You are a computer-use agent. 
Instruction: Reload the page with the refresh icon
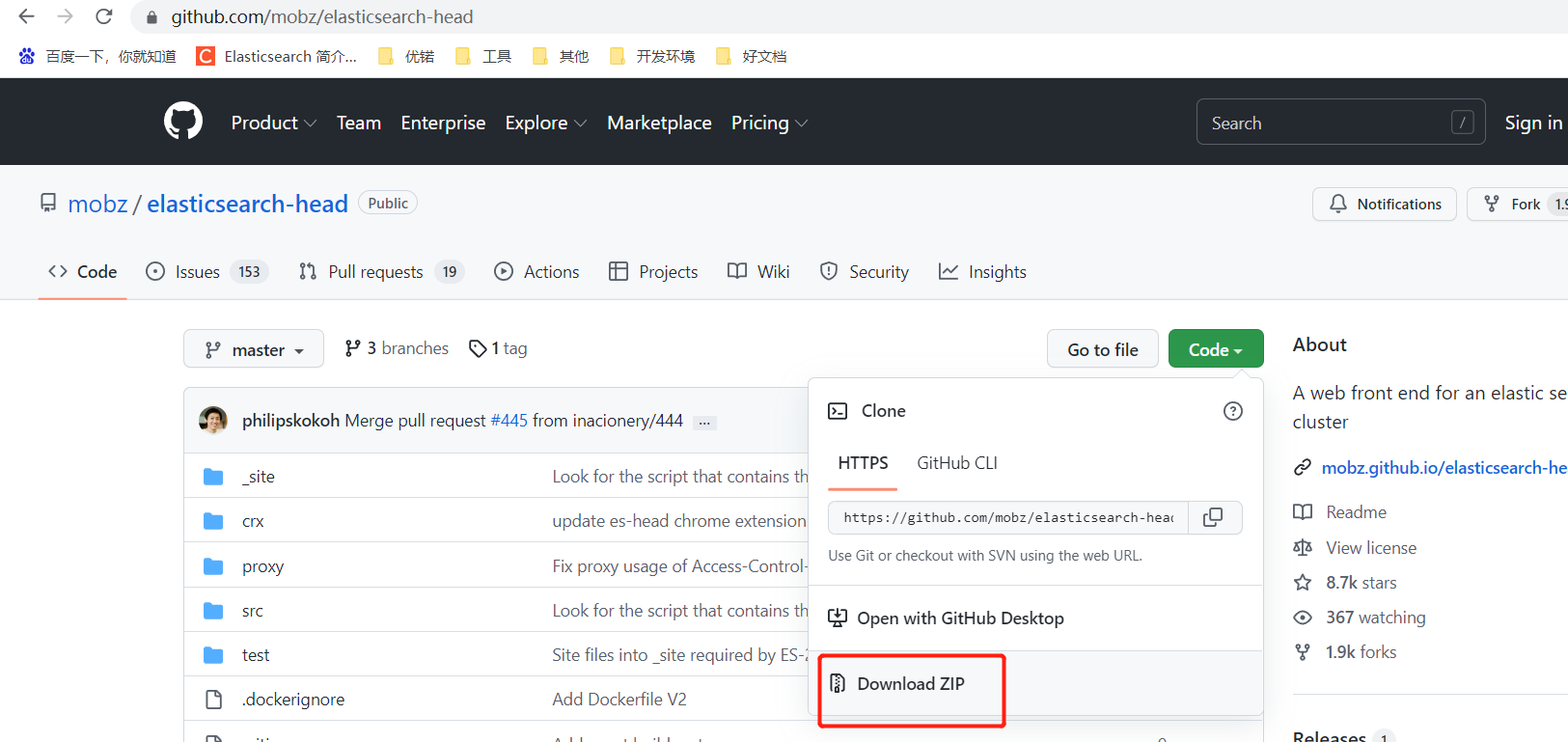tap(104, 16)
